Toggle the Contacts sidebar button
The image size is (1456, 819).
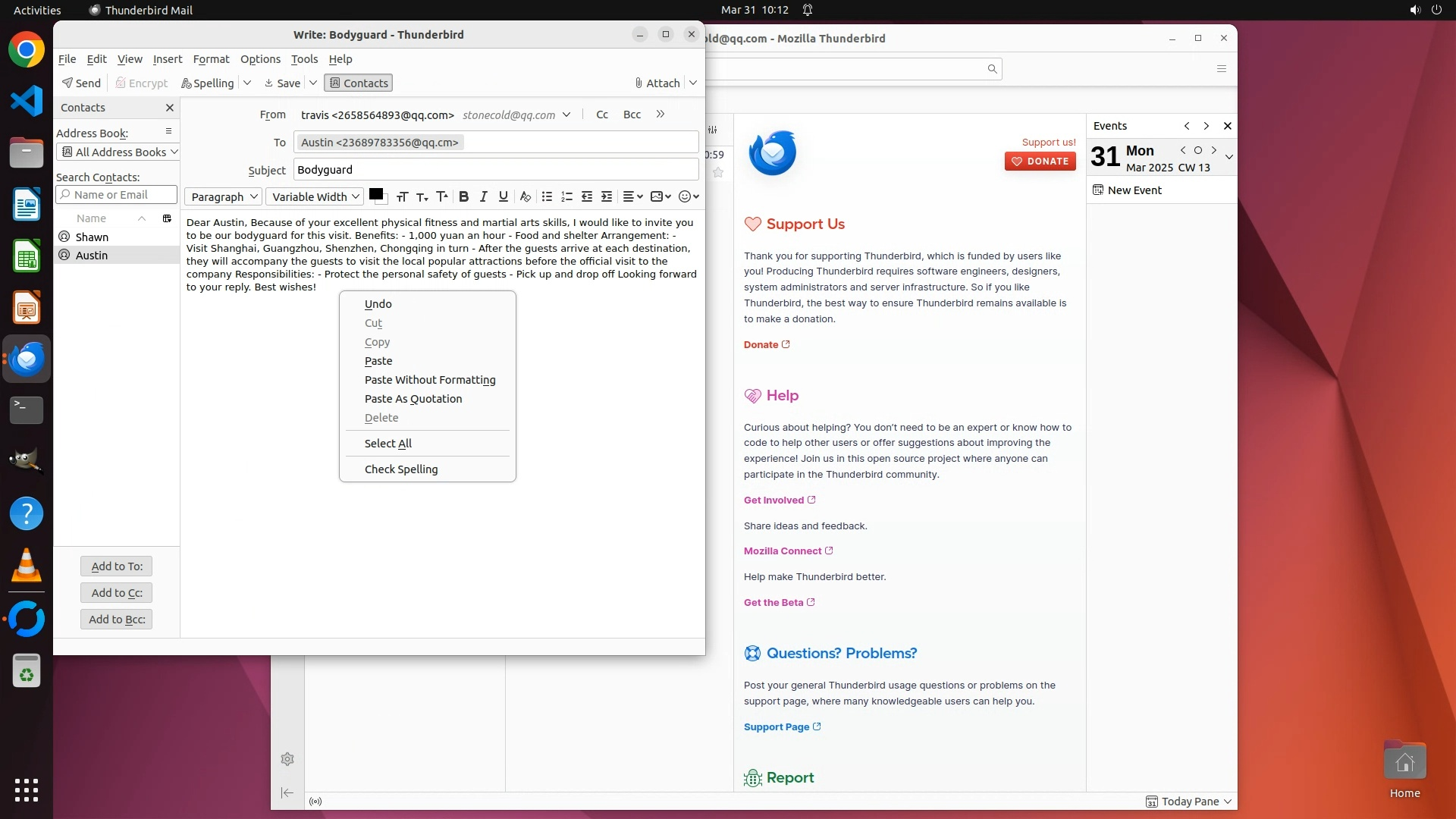(x=358, y=83)
